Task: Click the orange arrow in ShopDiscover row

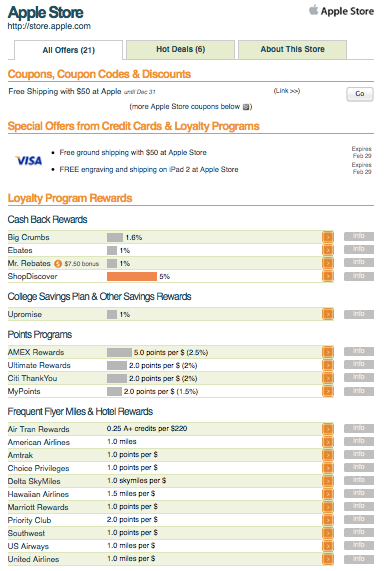Action: [328, 276]
